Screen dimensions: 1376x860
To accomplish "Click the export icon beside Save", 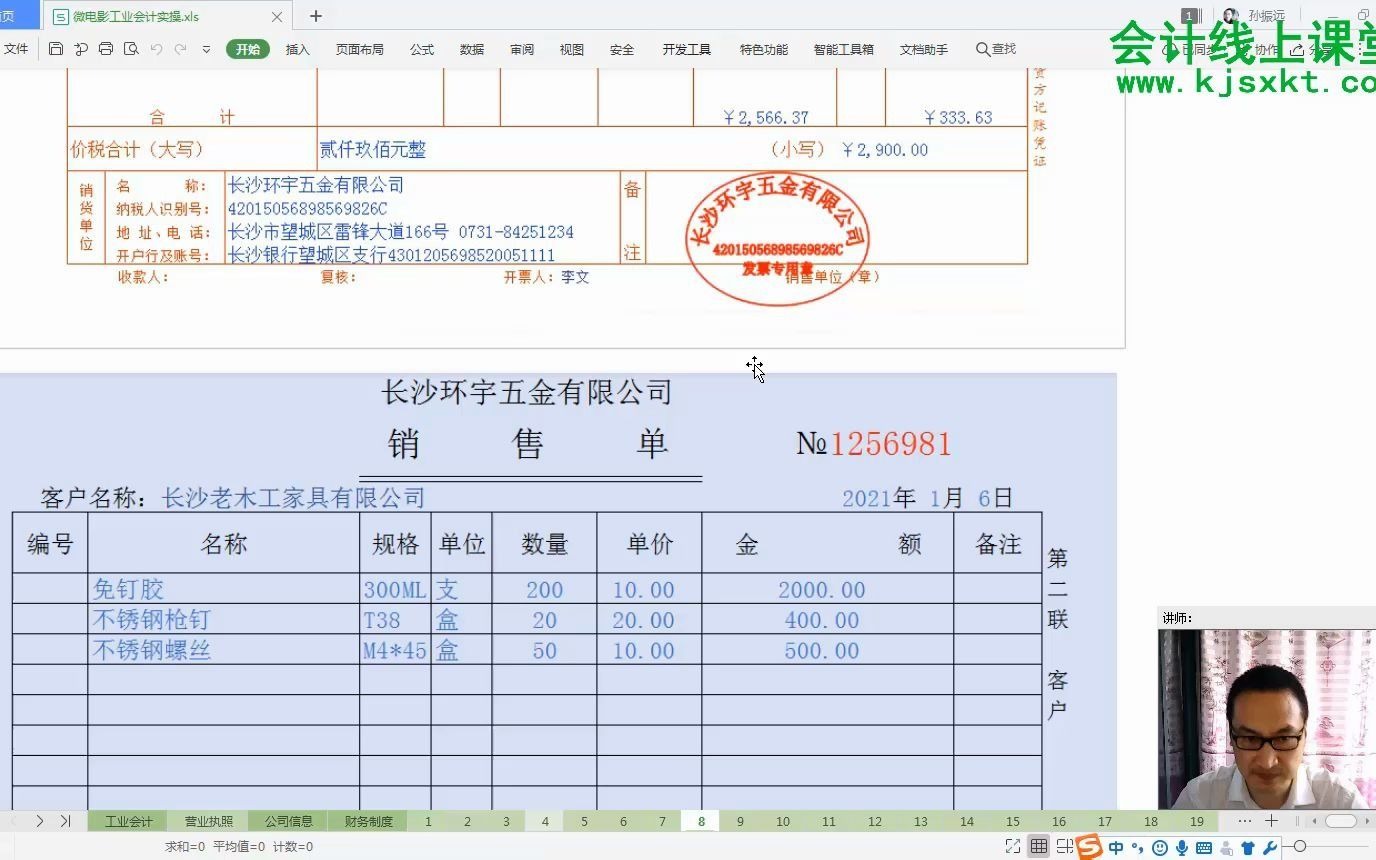I will 81,49.
